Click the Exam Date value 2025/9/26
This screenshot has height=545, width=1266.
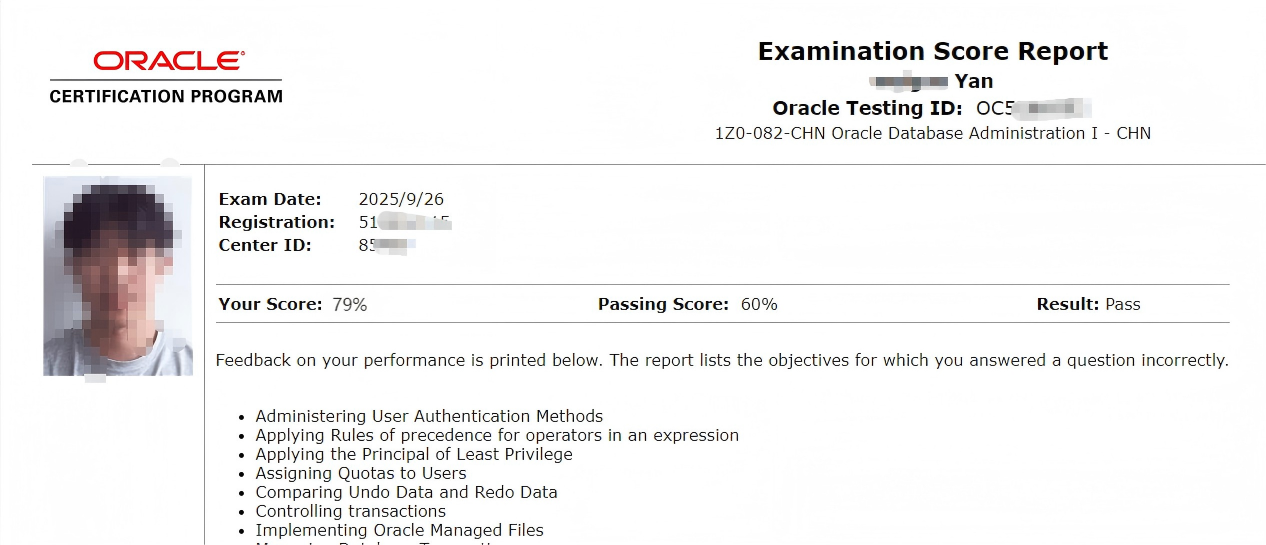pos(401,199)
